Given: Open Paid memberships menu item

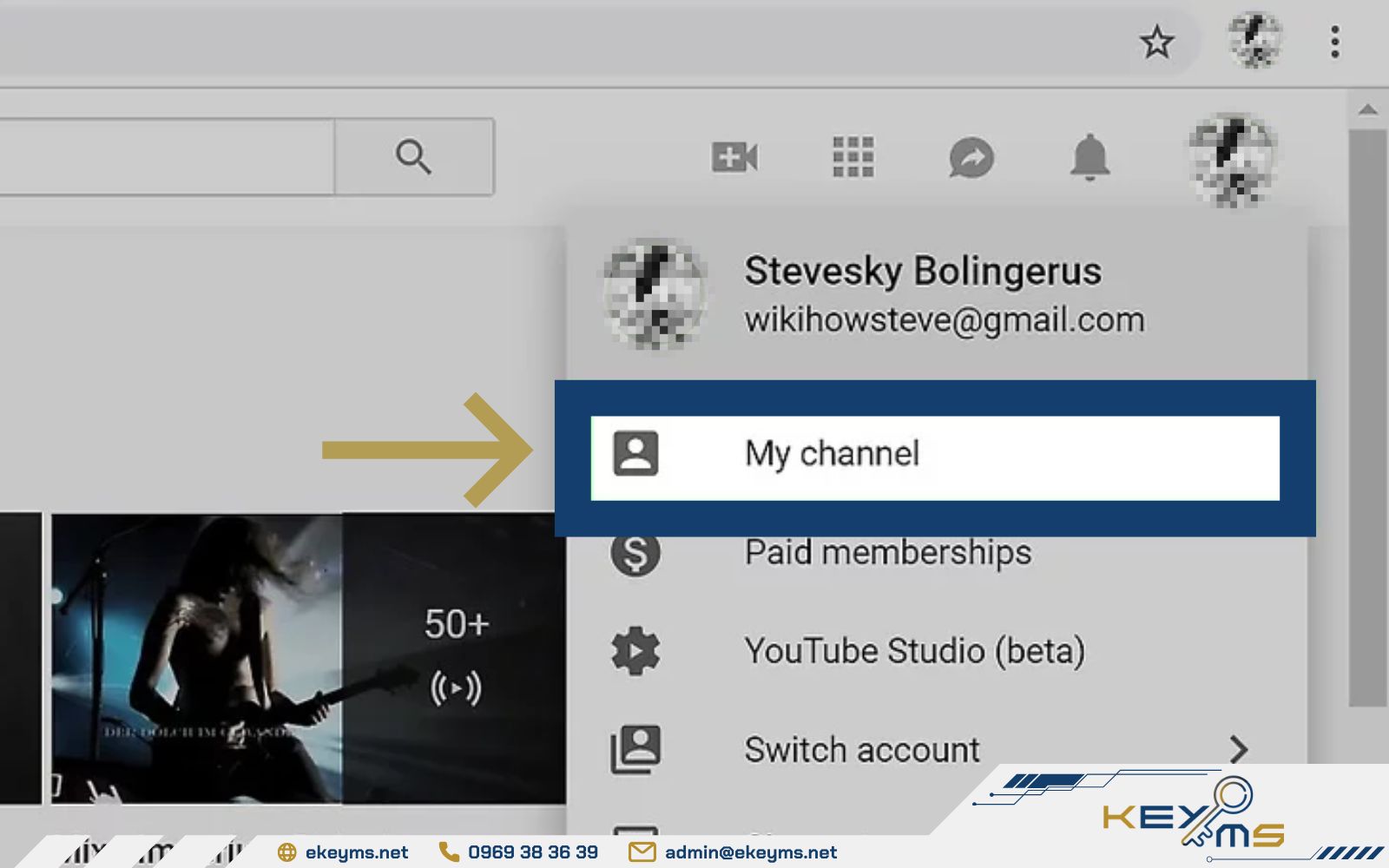Looking at the screenshot, I should (x=887, y=553).
